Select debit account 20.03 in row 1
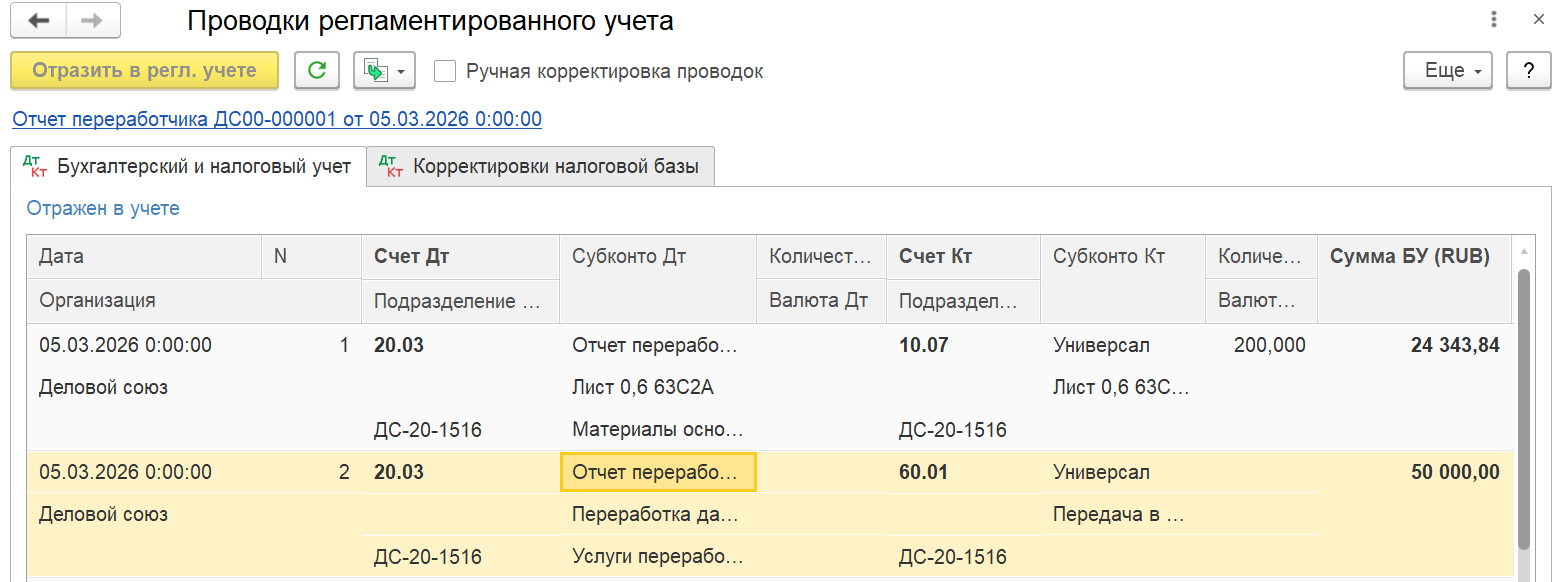 [x=460, y=345]
